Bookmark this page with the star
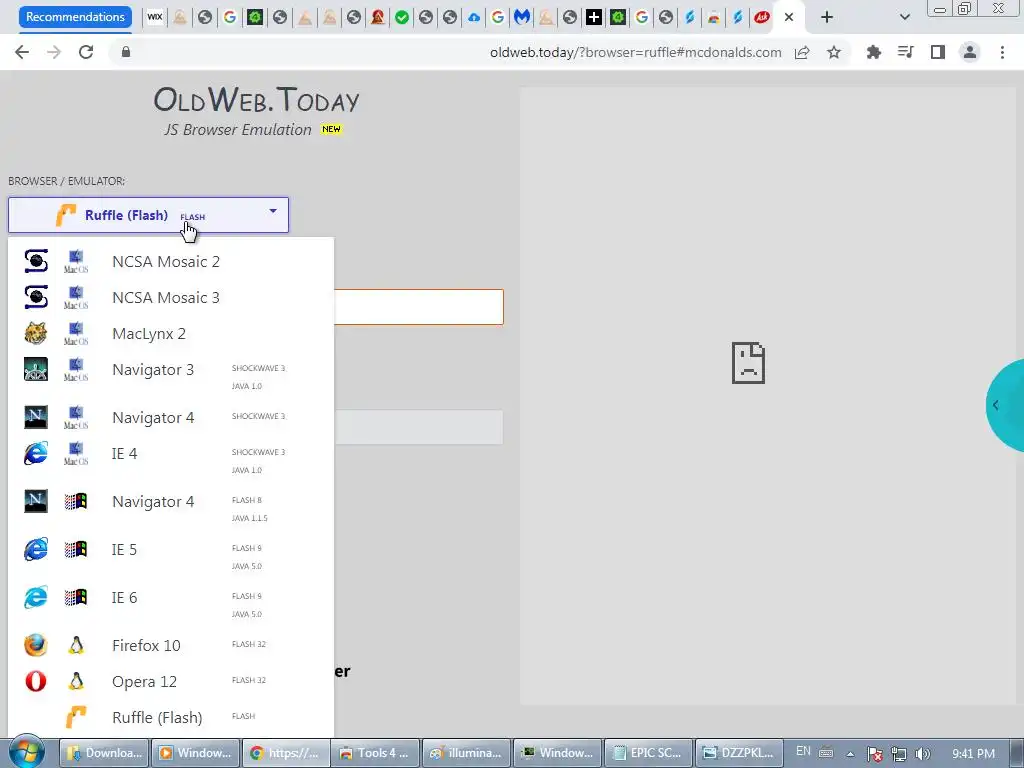This screenshot has width=1024, height=768. [x=834, y=52]
